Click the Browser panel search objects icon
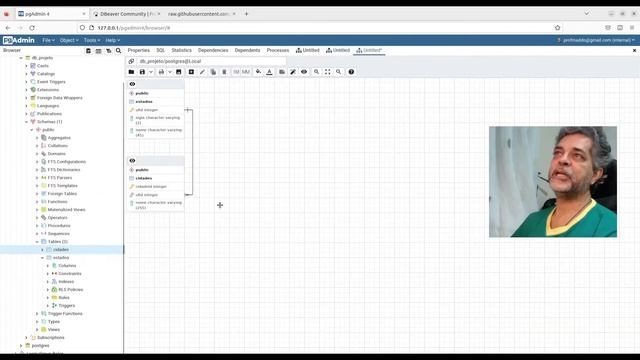 [118, 51]
